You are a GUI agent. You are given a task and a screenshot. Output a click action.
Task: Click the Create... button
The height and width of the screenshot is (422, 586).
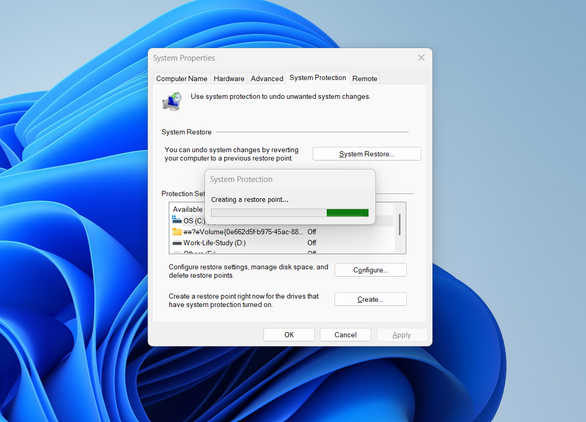(370, 299)
